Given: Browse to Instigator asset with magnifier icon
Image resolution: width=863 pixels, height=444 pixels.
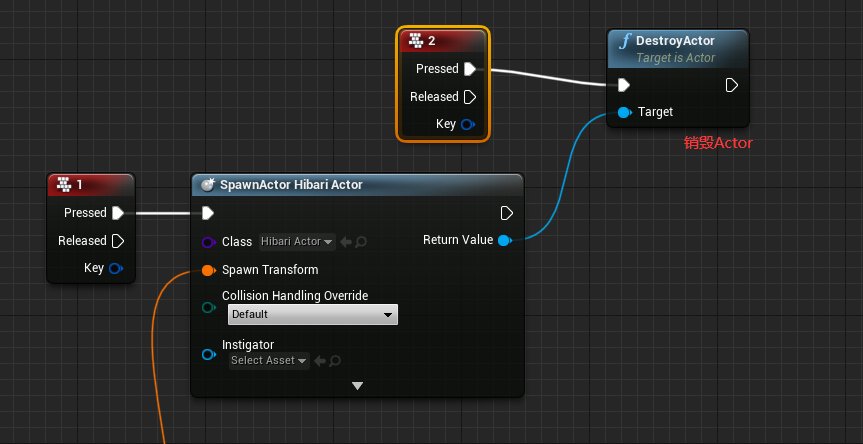Looking at the screenshot, I should [x=335, y=361].
